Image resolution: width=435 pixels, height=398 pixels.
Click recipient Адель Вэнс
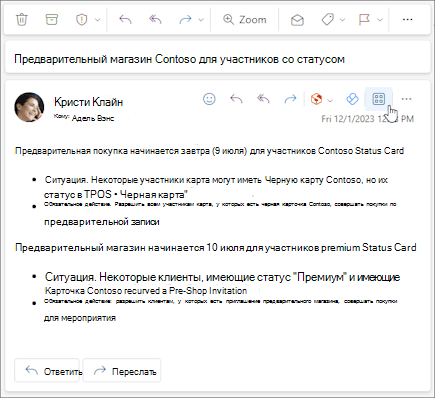93,118
